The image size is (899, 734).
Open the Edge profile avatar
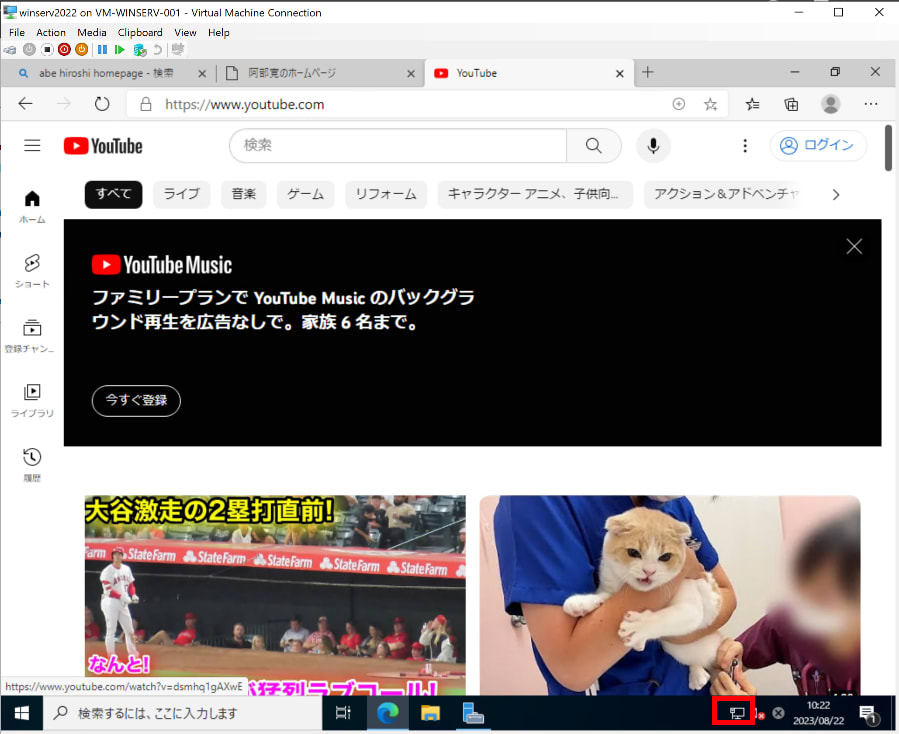[x=830, y=104]
